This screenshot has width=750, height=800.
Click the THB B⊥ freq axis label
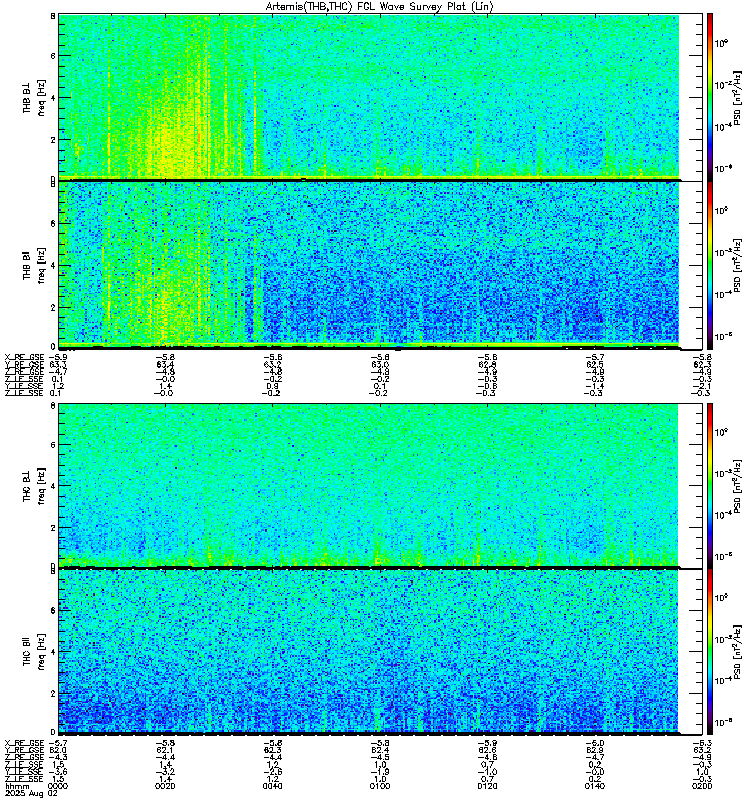pos(34,97)
